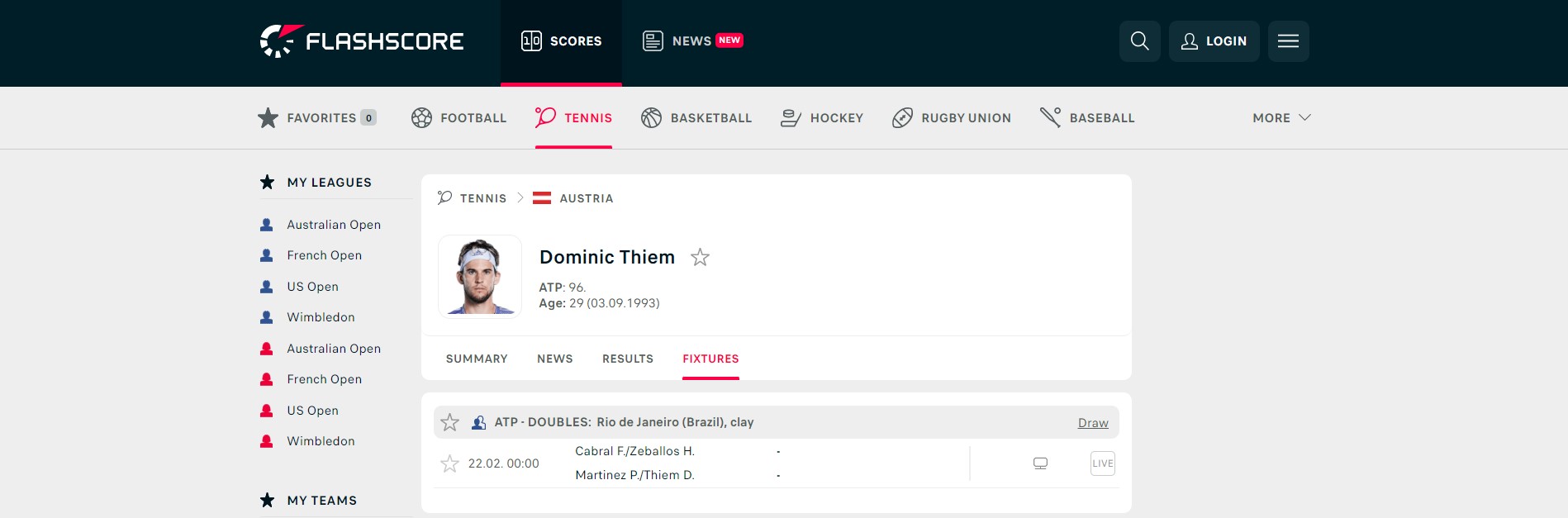1568x518 pixels.
Task: Open the Favorites list with 0 counter
Action: pyautogui.click(x=317, y=118)
